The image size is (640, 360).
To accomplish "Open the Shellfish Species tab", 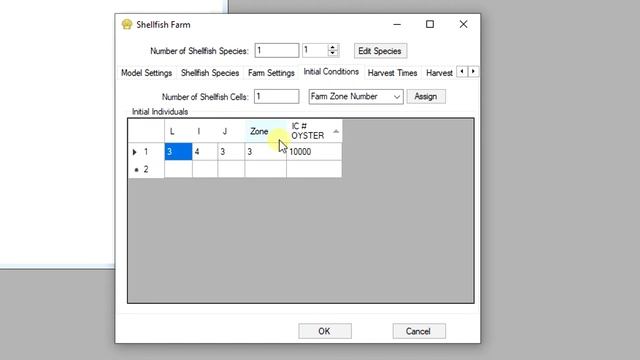I will tap(210, 73).
